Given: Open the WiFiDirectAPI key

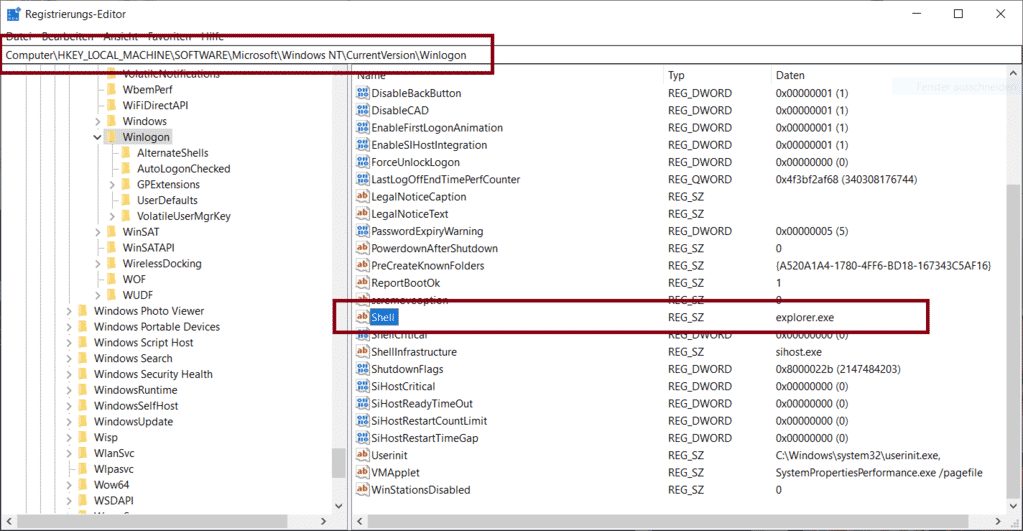Looking at the screenshot, I should tap(155, 105).
